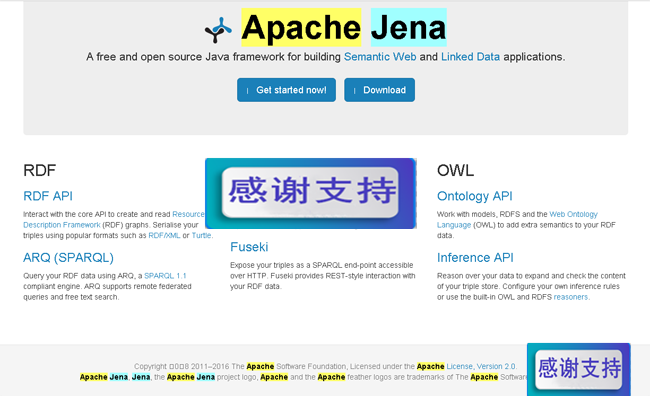650x396 pixels.
Task: Click the RDF section heading
Action: [x=39, y=170]
